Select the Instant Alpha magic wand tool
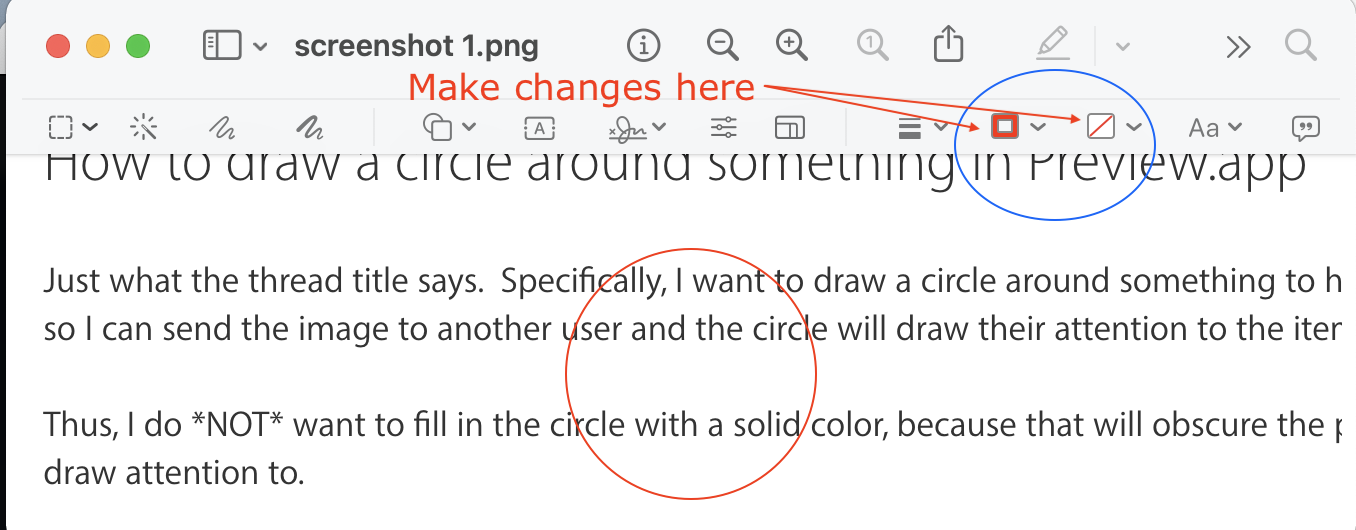The image size is (1356, 530). coord(145,127)
